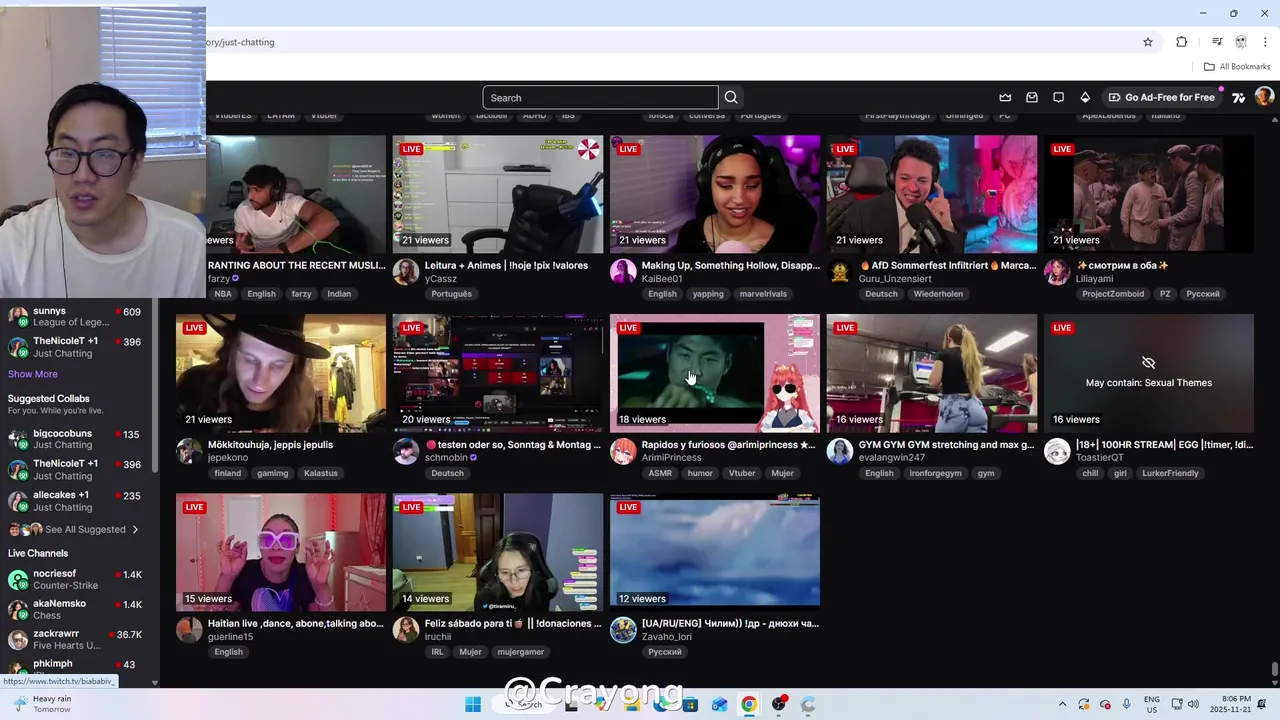Select the Kalastus tag
Screen dimensions: 1280x720
click(x=321, y=473)
